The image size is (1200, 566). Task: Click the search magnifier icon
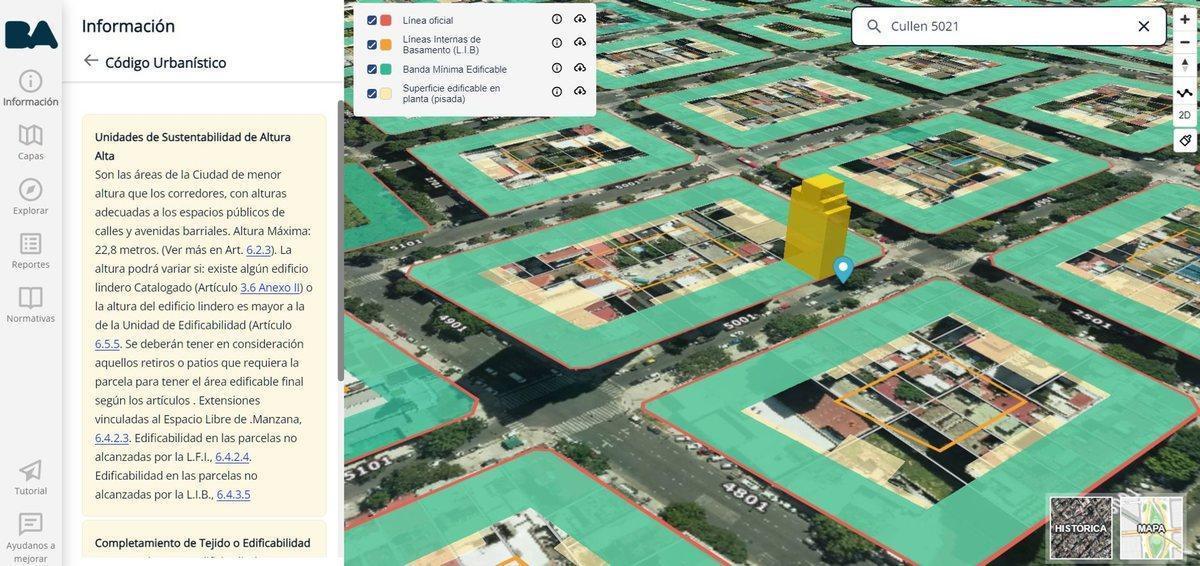[873, 26]
